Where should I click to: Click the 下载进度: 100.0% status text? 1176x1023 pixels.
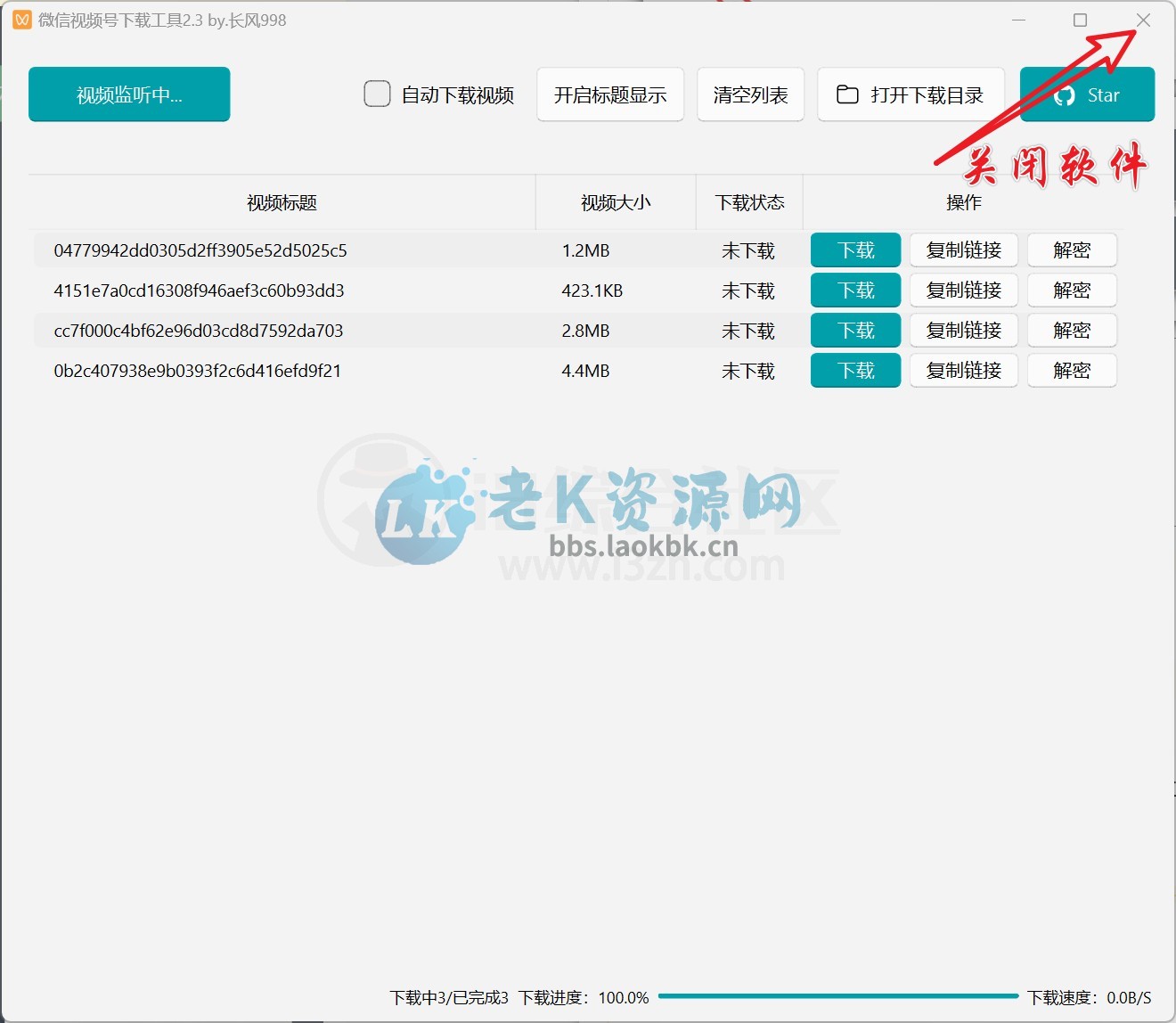click(584, 997)
